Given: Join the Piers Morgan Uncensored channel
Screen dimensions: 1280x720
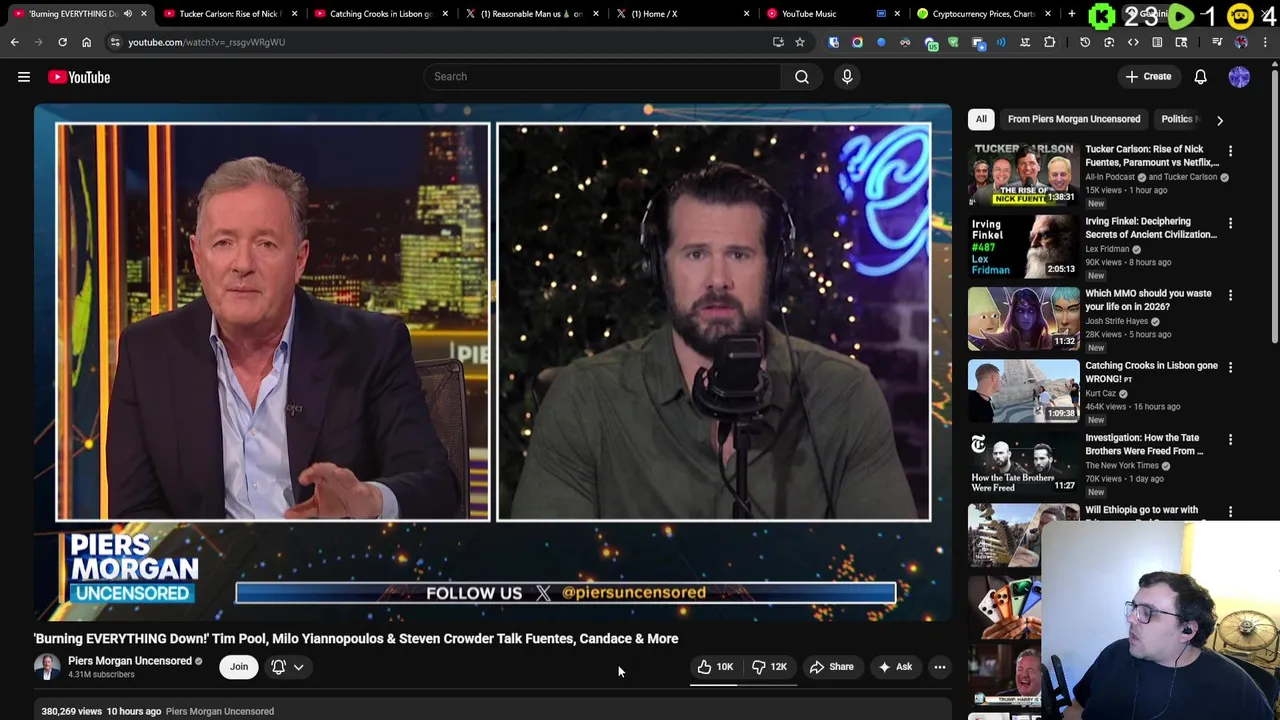Looking at the screenshot, I should pyautogui.click(x=239, y=667).
